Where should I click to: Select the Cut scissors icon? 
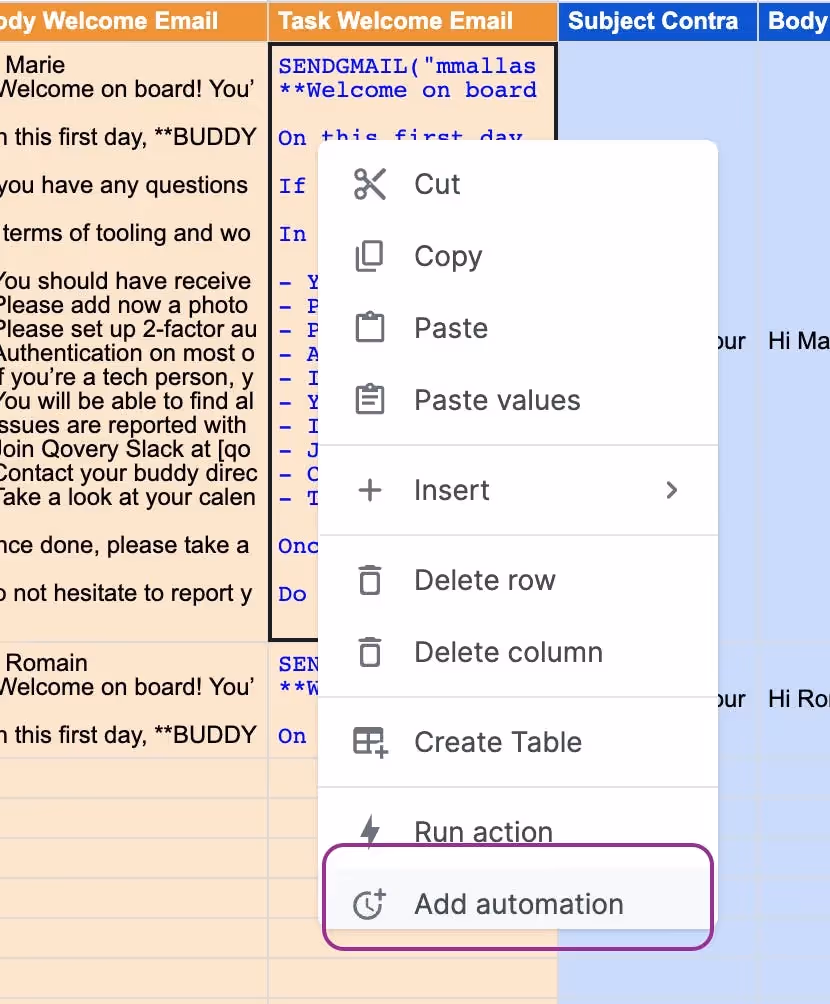[x=370, y=184]
